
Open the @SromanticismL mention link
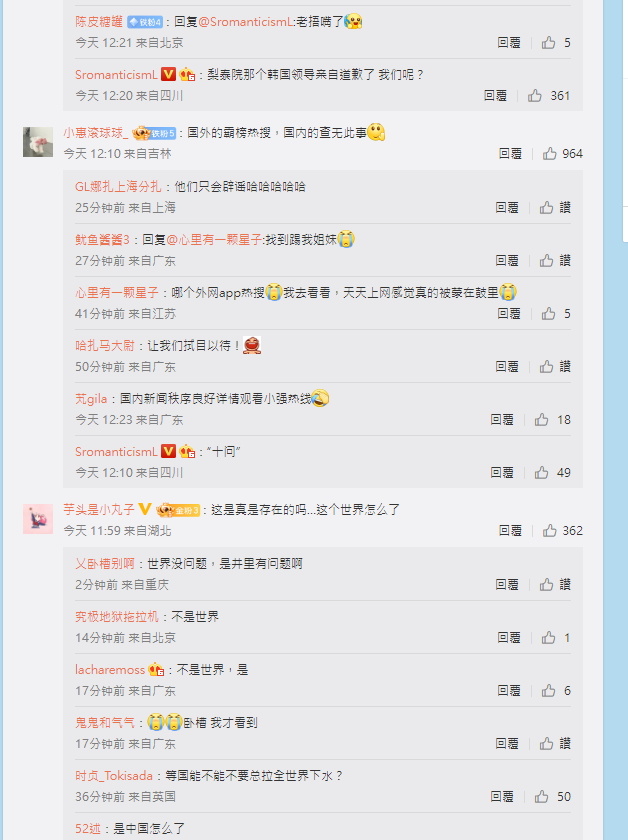pos(246,22)
